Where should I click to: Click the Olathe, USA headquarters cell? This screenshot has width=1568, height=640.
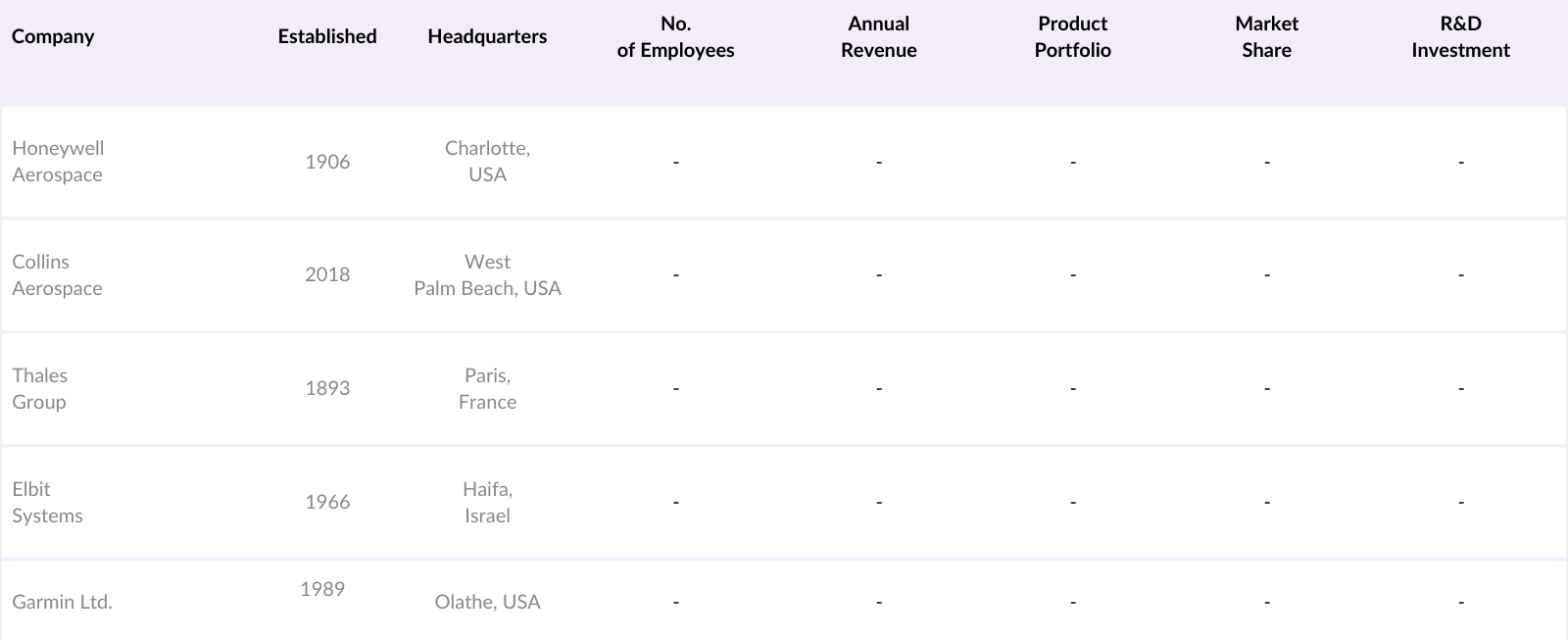coord(487,602)
